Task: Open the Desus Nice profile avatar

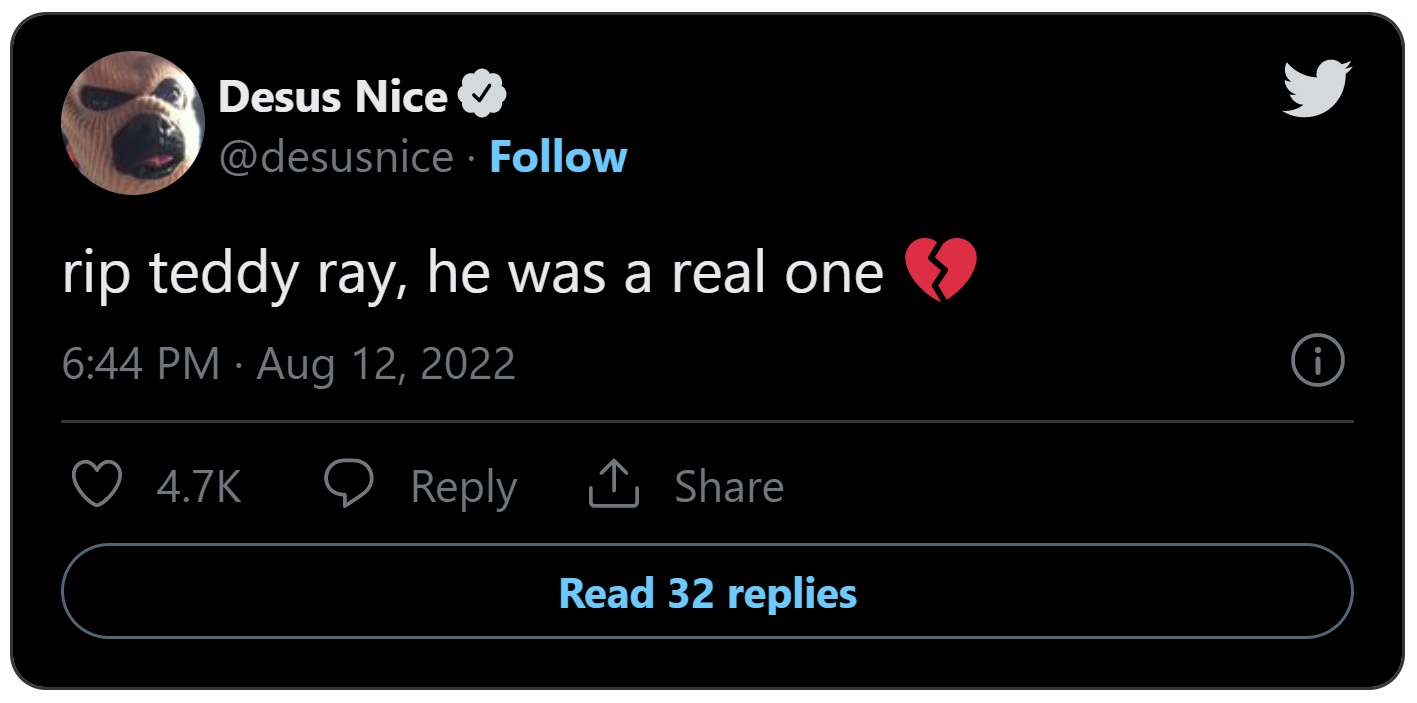Action: point(133,123)
